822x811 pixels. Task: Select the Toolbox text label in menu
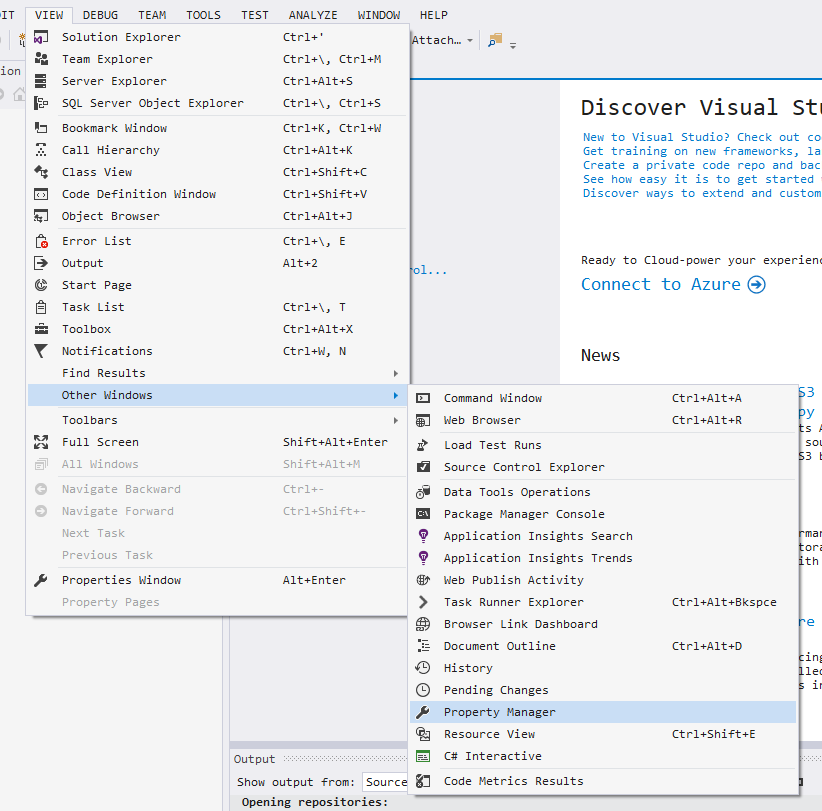86,330
